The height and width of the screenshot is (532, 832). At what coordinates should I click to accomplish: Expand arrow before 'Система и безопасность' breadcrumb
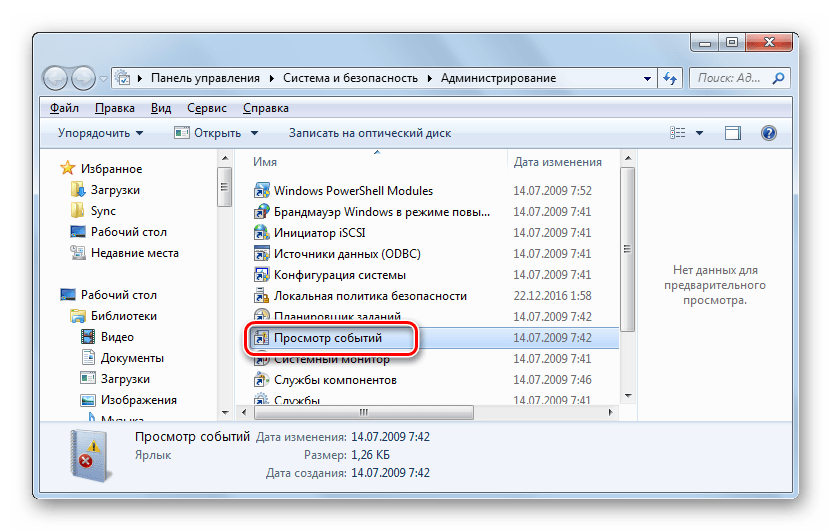[271, 79]
